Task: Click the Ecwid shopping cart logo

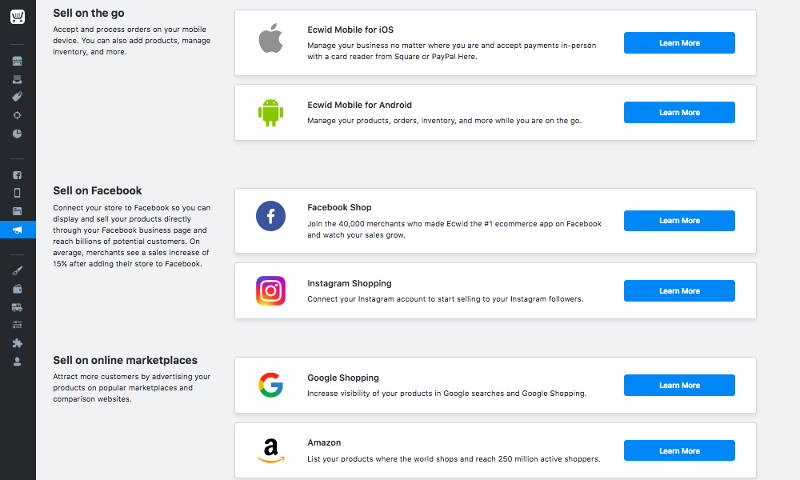Action: [x=17, y=17]
